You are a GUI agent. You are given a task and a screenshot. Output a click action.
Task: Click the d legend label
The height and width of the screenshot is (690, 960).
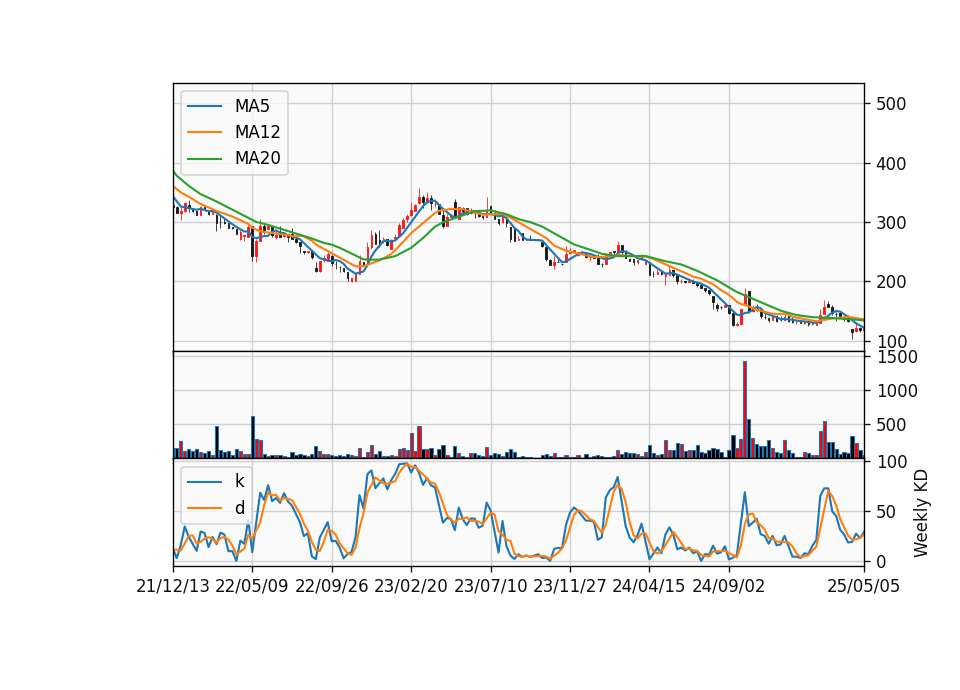click(x=239, y=508)
